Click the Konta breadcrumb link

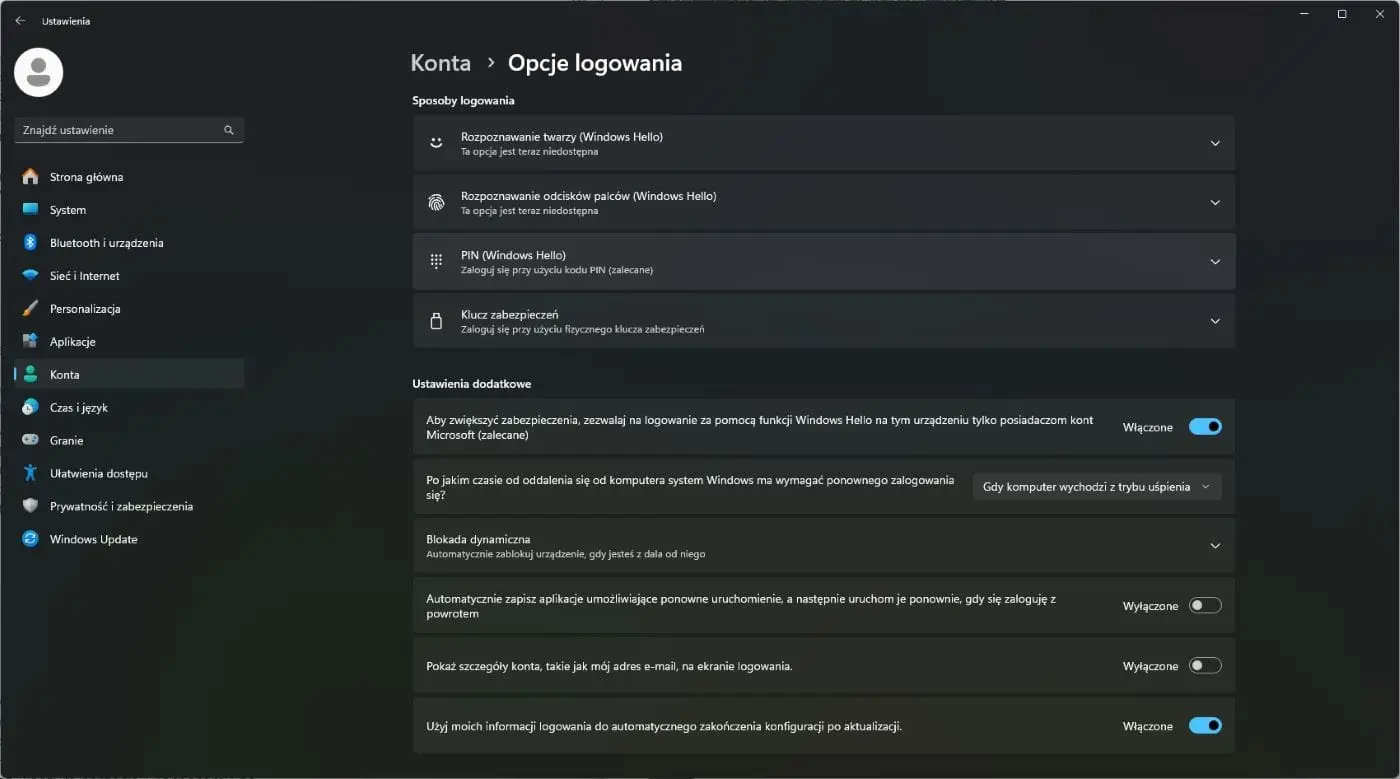441,63
